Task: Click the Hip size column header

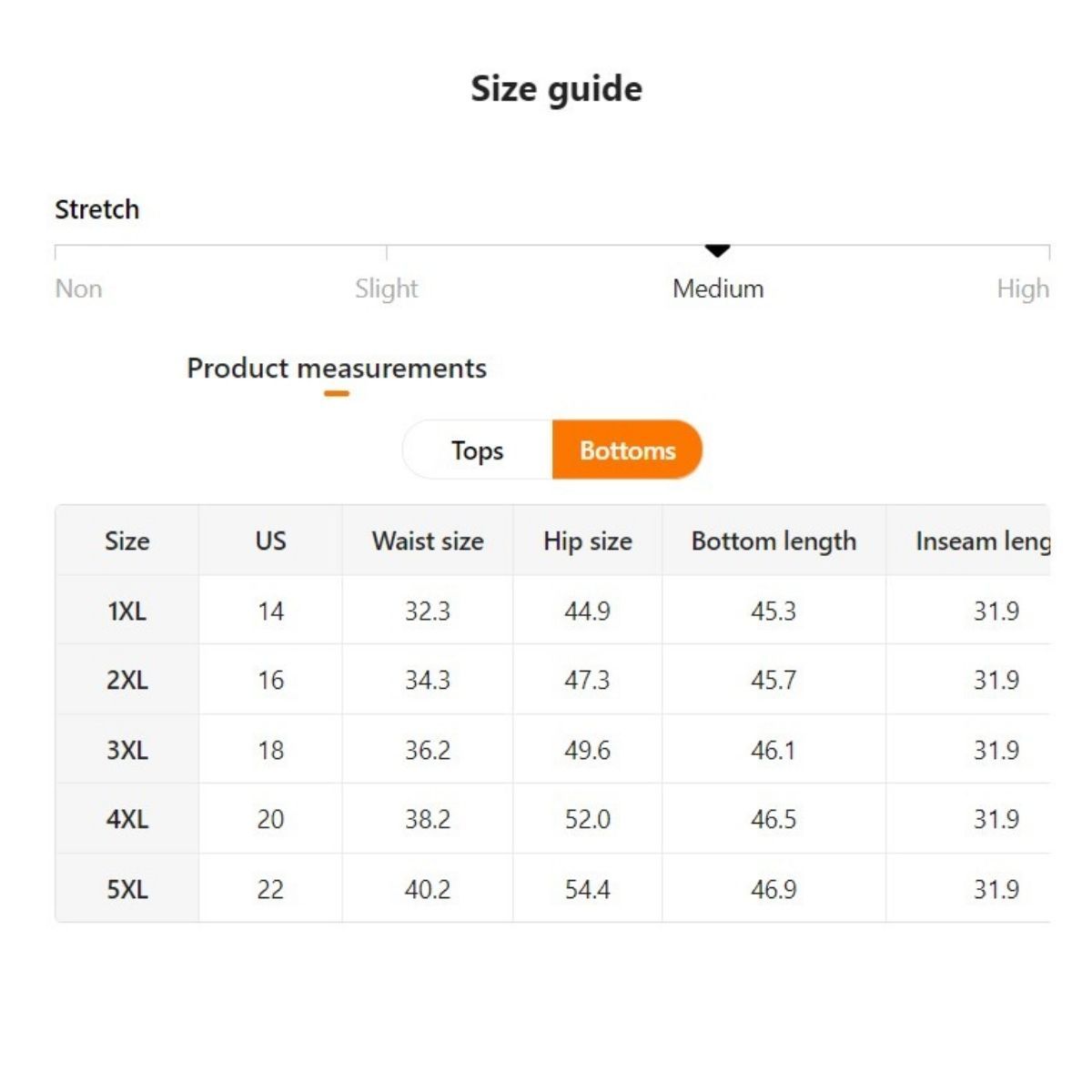Action: click(x=588, y=541)
